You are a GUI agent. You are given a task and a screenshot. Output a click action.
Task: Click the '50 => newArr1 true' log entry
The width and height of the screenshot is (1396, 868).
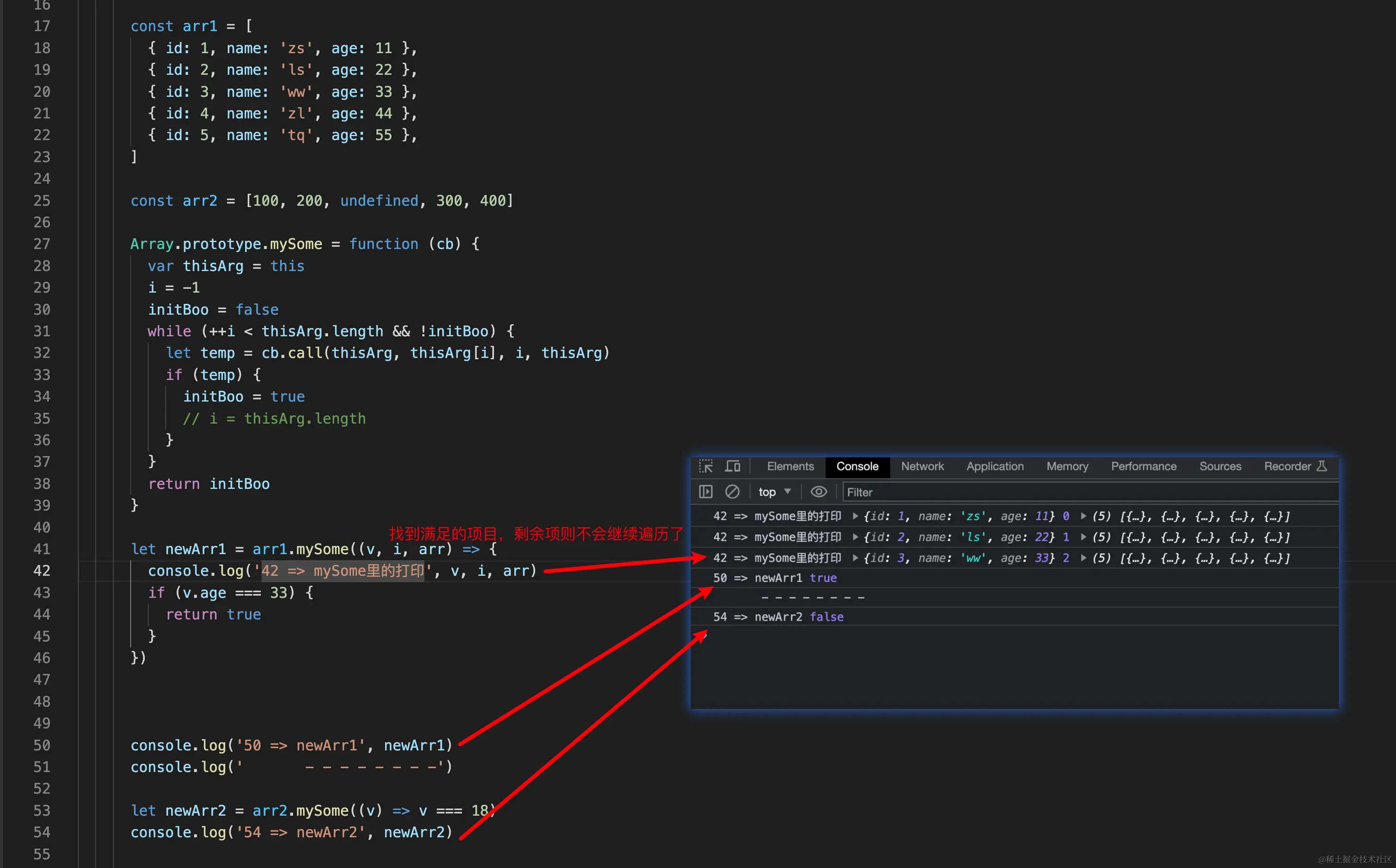pyautogui.click(x=775, y=578)
